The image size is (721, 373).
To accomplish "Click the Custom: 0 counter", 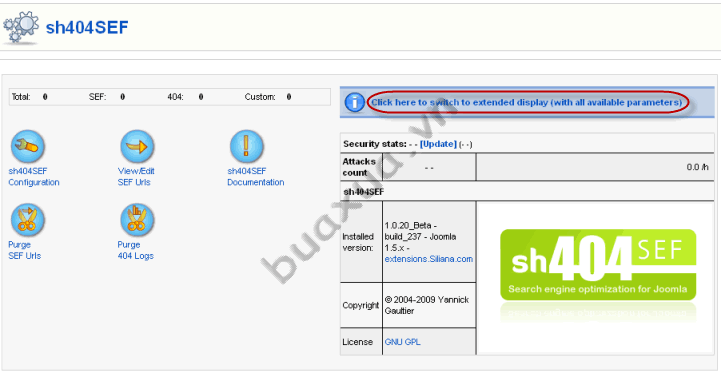I will [268, 97].
